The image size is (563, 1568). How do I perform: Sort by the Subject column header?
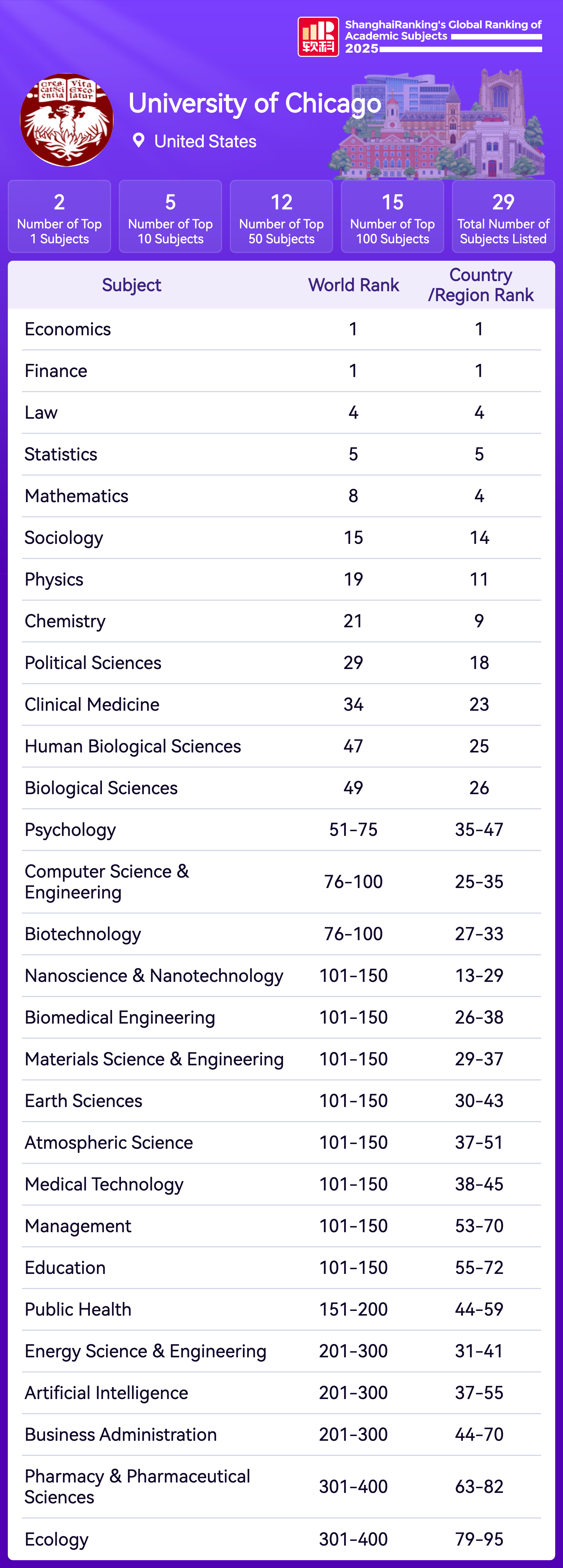131,285
